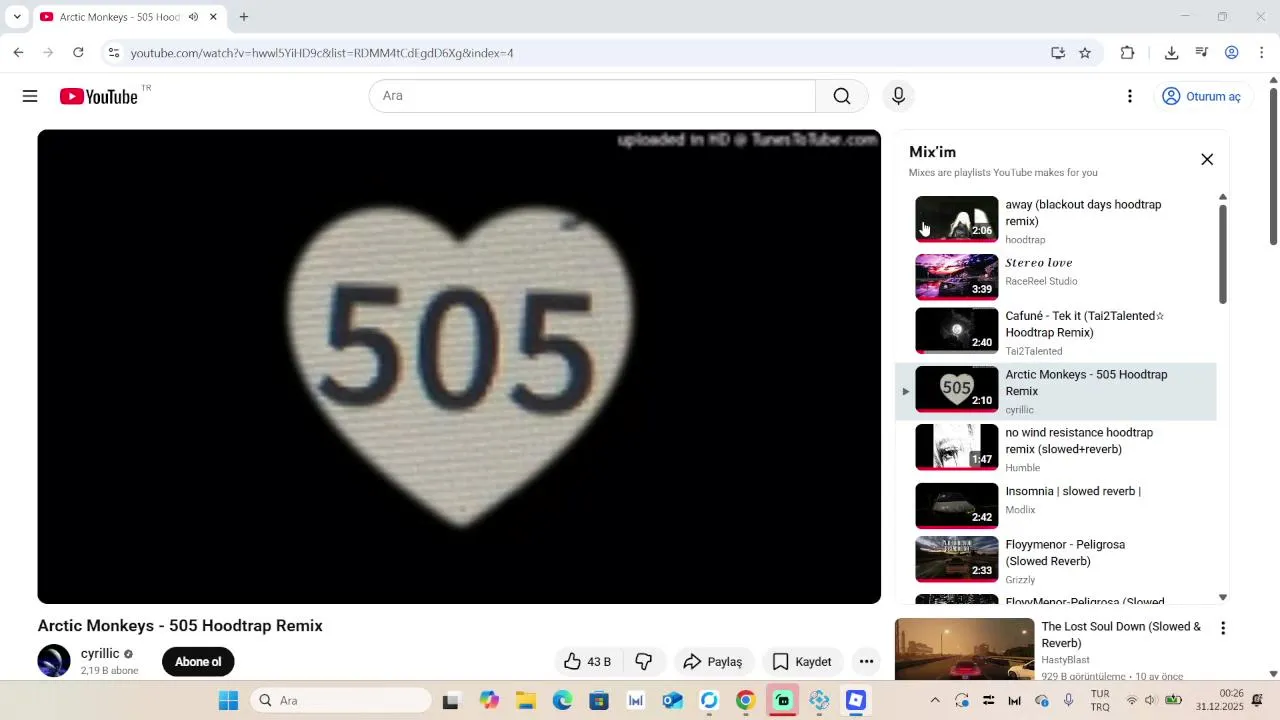Open more actions ellipsis next to Kaydet
The width and height of the screenshot is (1280, 720).
(867, 661)
